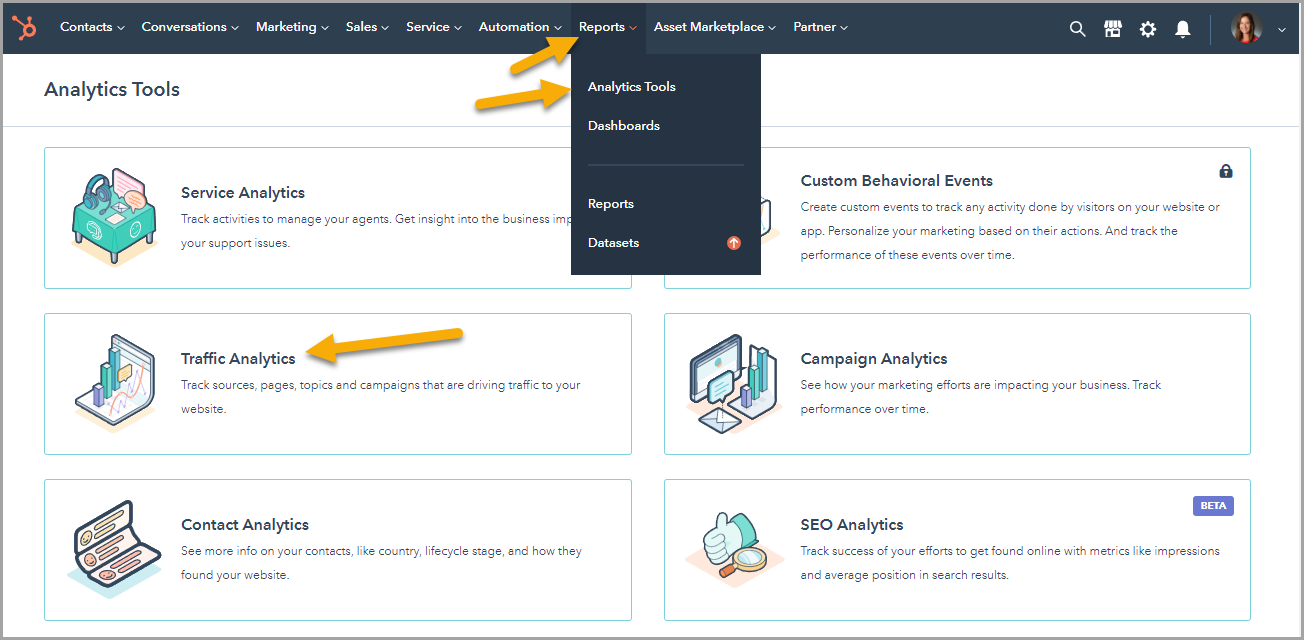Click the SEO Analytics description text

pos(1010,563)
